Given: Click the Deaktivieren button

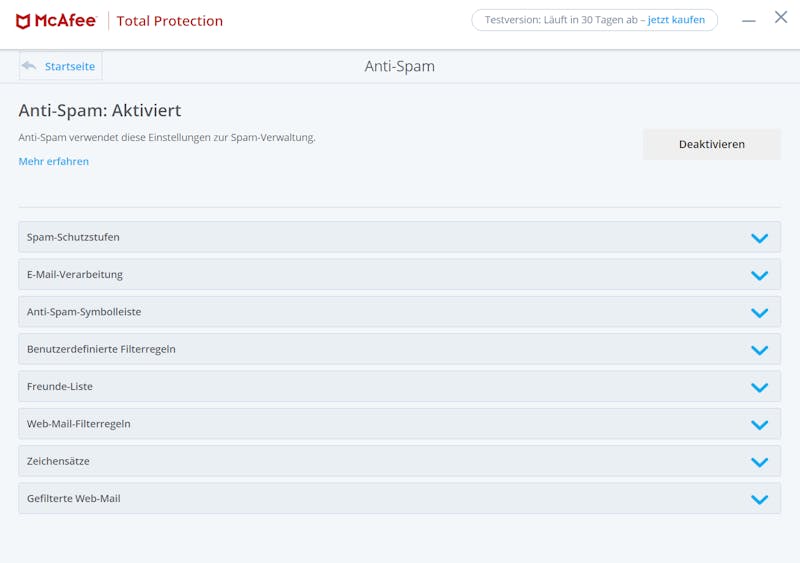Looking at the screenshot, I should (711, 144).
